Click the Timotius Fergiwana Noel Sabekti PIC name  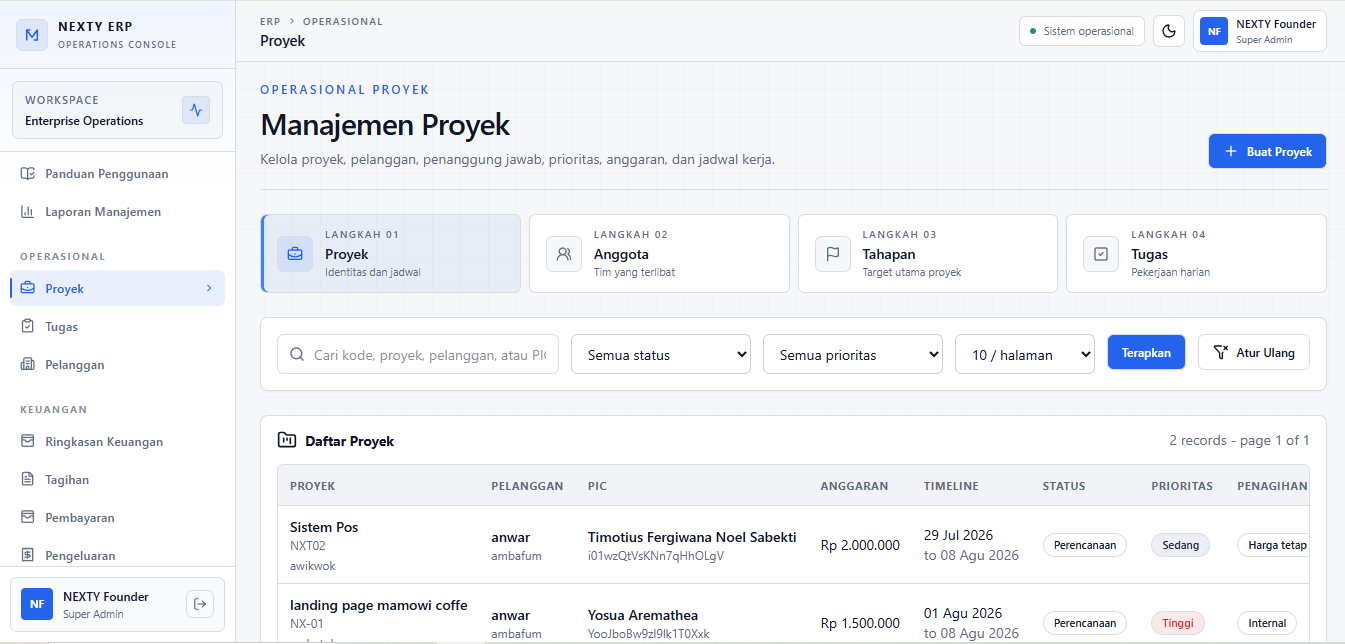point(692,537)
